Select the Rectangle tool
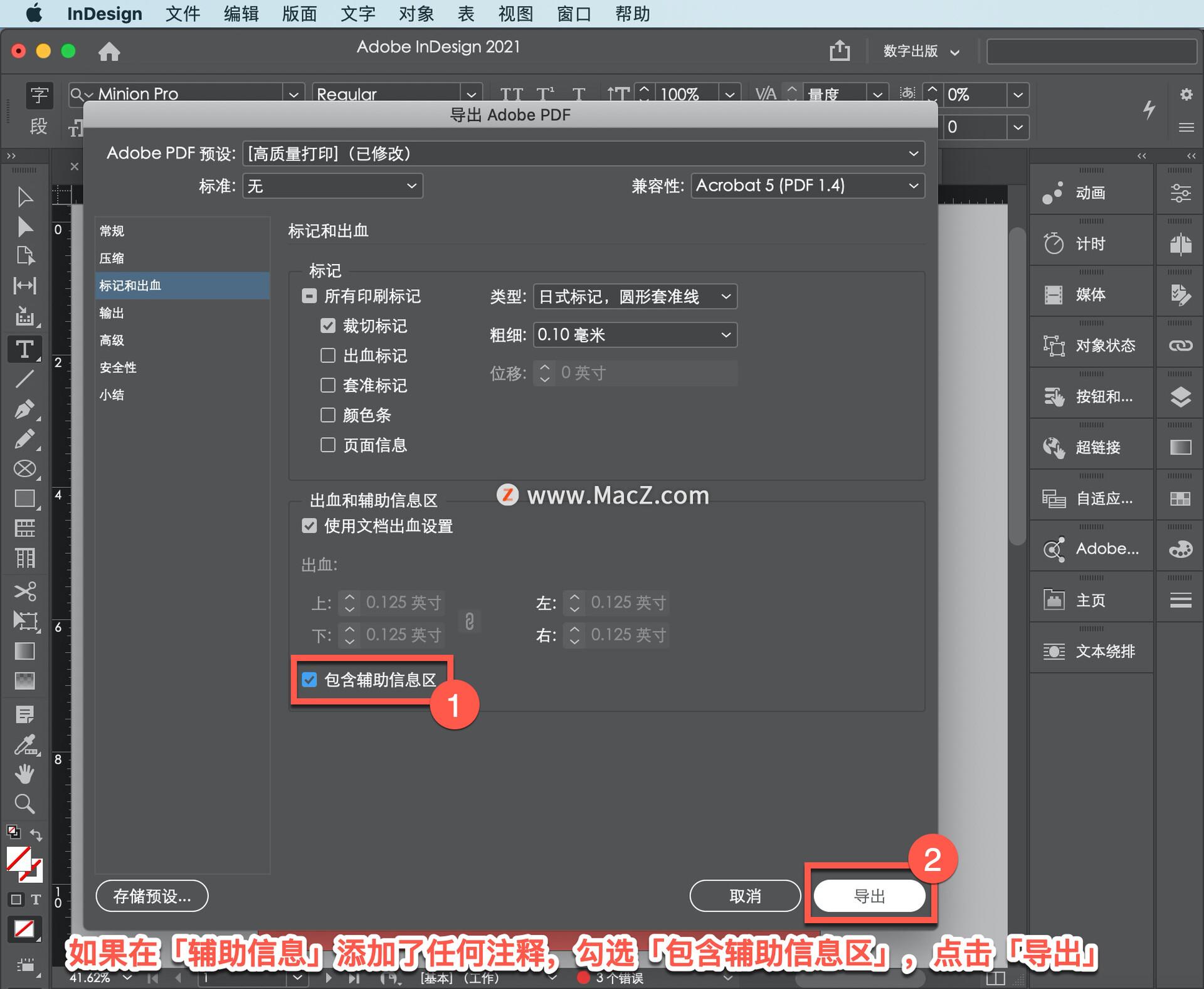The width and height of the screenshot is (1204, 989). 24,499
